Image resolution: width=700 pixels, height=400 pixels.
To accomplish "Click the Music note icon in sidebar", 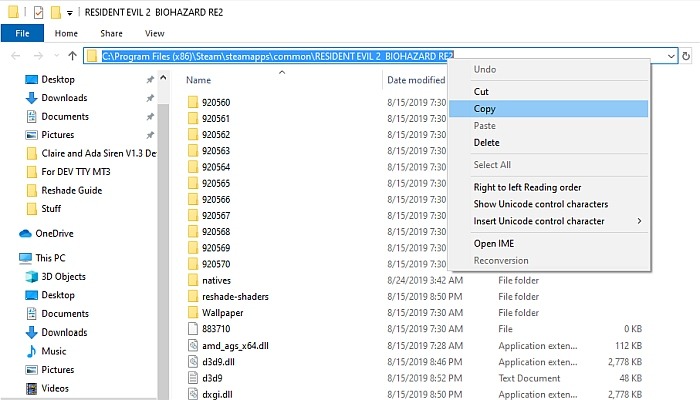I will (x=31, y=351).
